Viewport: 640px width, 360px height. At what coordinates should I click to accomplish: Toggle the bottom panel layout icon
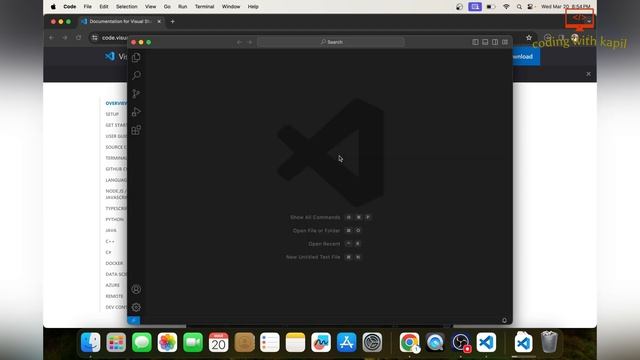point(485,42)
